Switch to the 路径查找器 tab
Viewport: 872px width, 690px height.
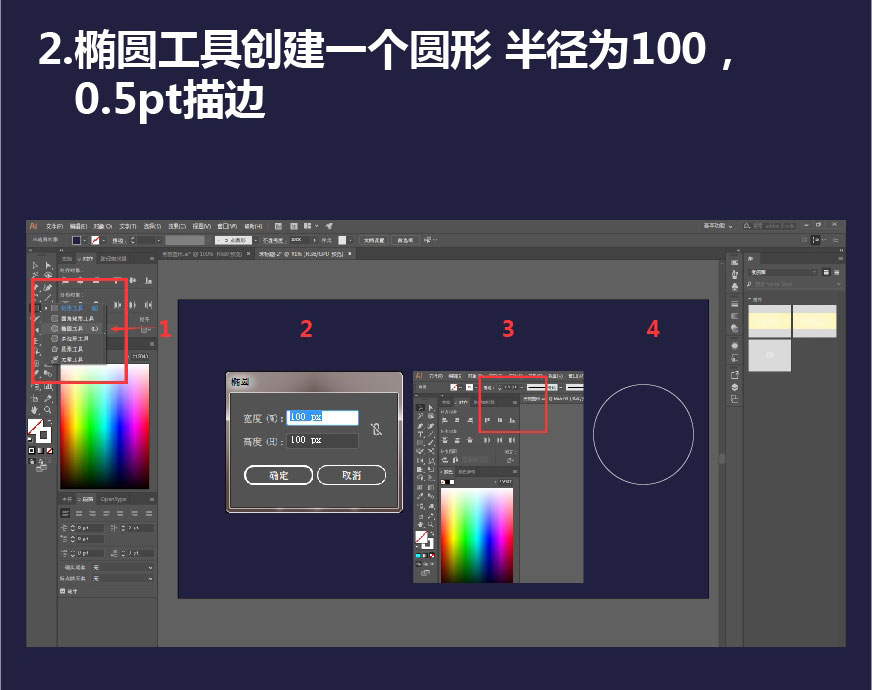pyautogui.click(x=113, y=259)
